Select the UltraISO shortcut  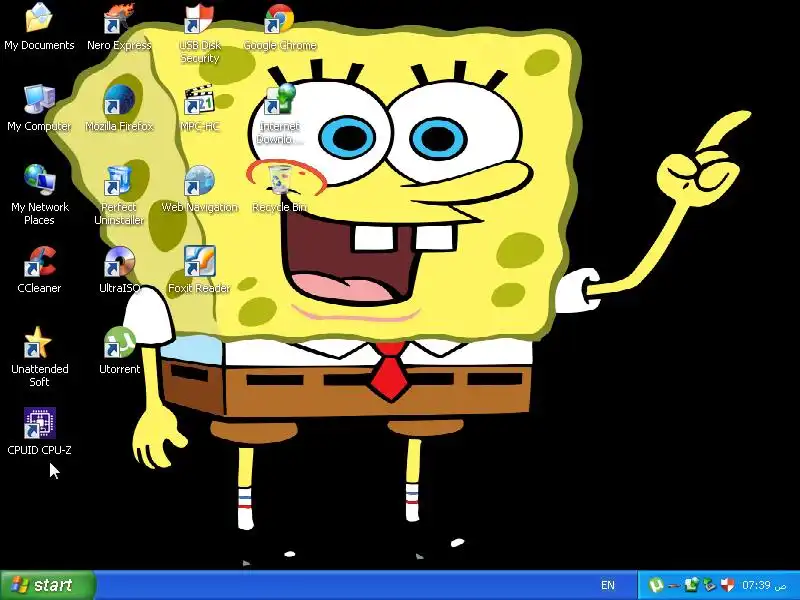[119, 269]
